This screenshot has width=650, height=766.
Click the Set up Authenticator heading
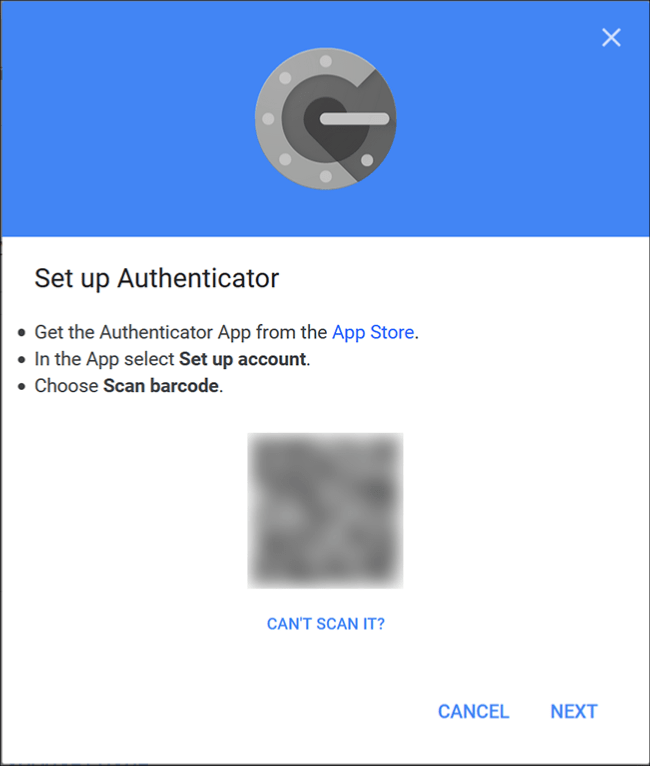pyautogui.click(x=157, y=278)
